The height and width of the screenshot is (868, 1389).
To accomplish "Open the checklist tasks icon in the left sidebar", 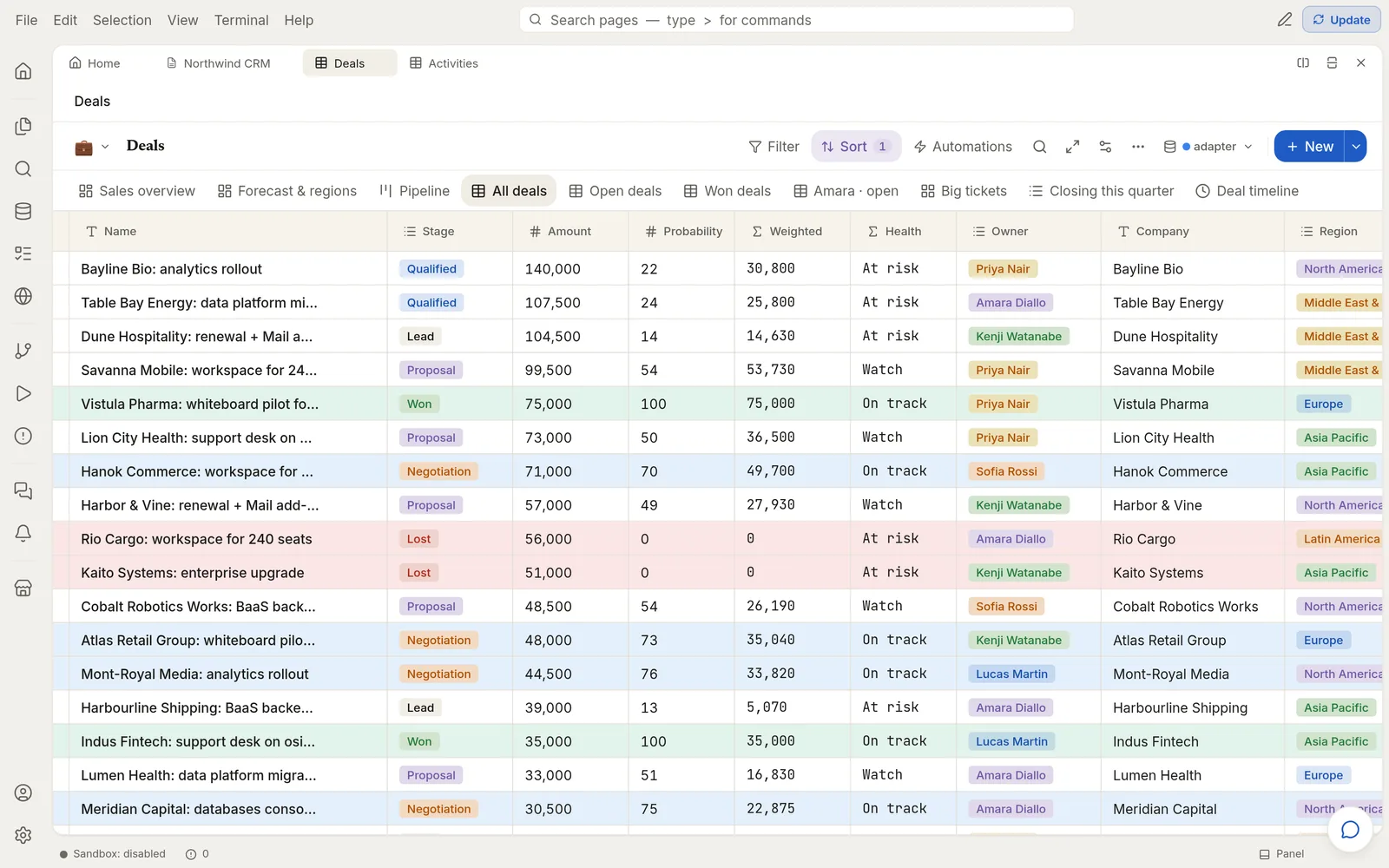I will (23, 253).
